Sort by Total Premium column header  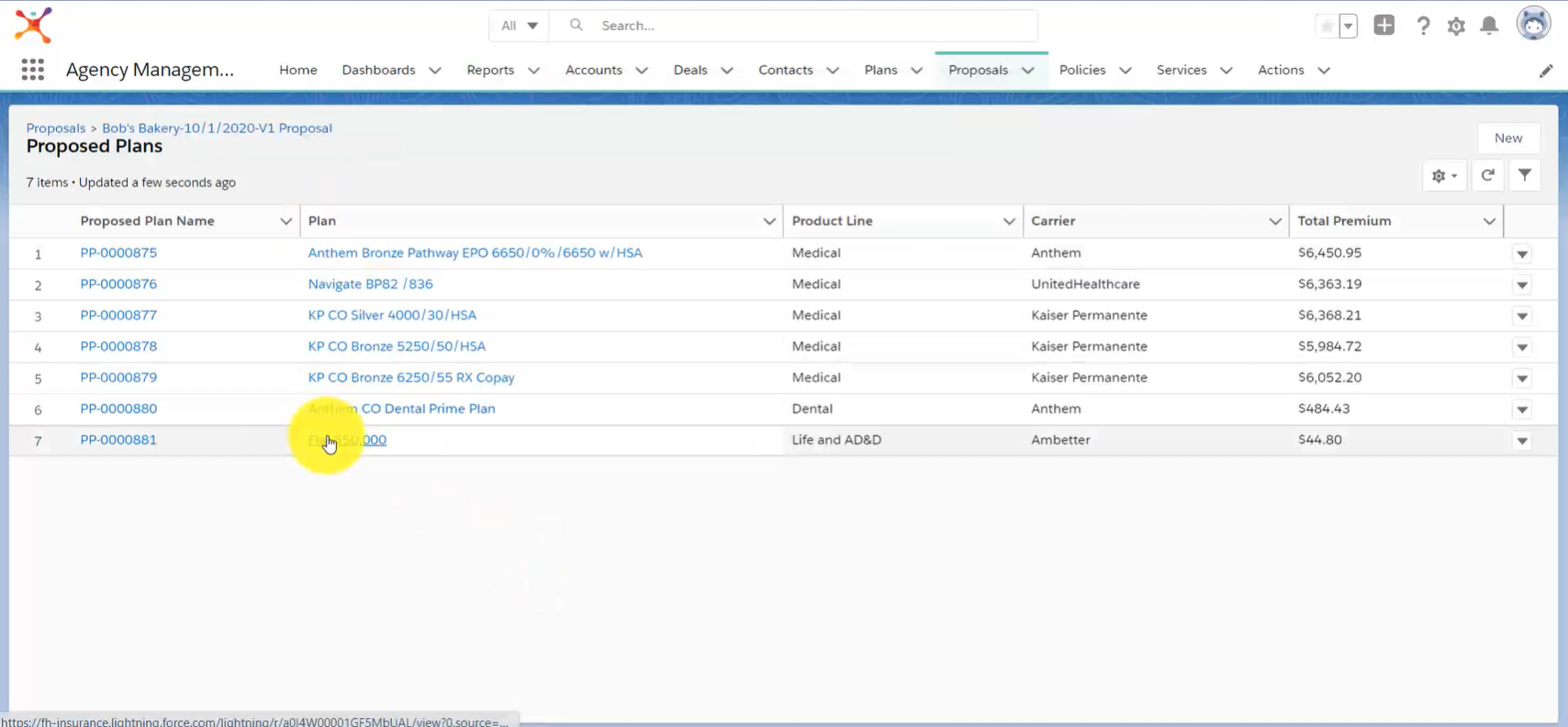point(1344,221)
